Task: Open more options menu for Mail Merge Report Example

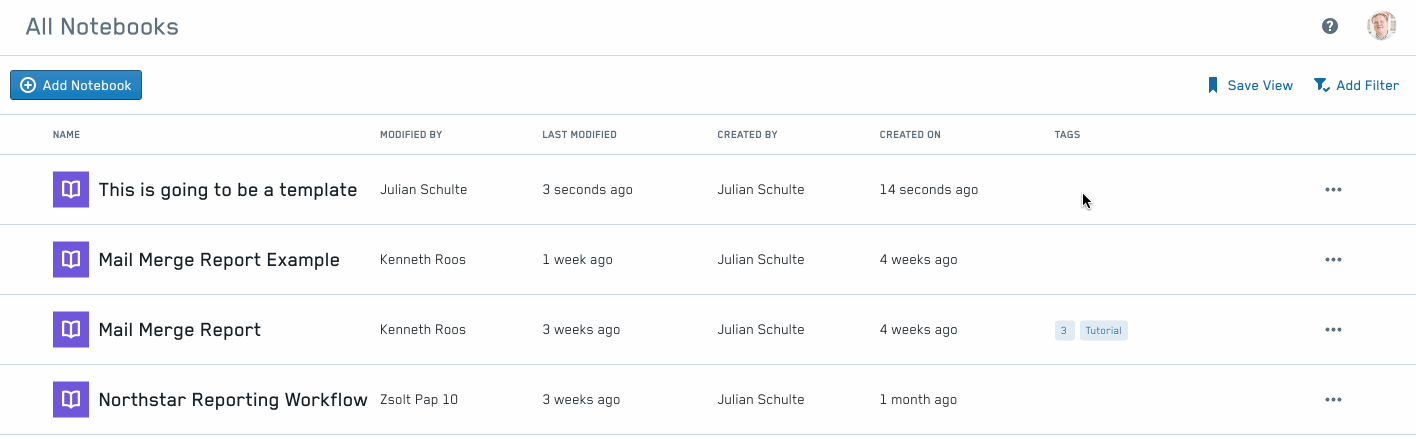Action: coord(1333,260)
